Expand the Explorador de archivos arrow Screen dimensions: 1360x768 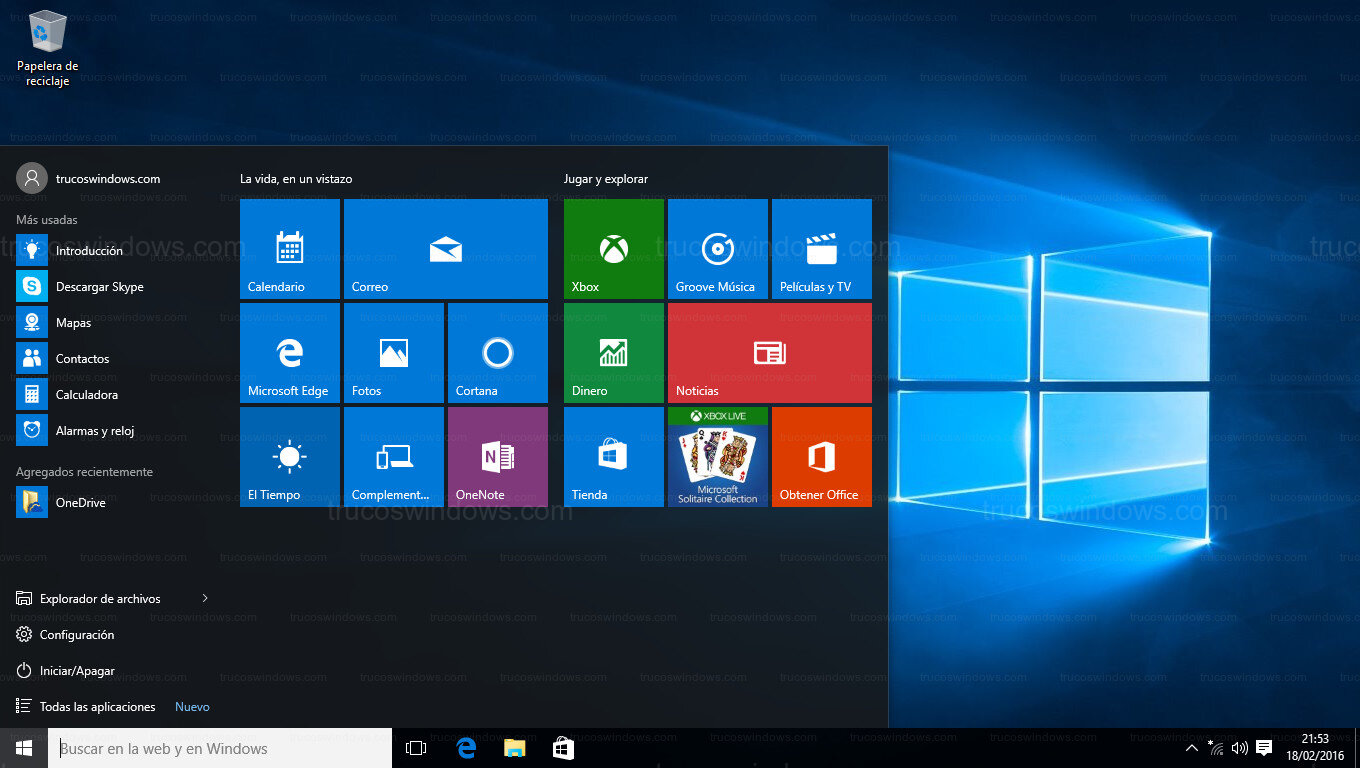point(204,598)
